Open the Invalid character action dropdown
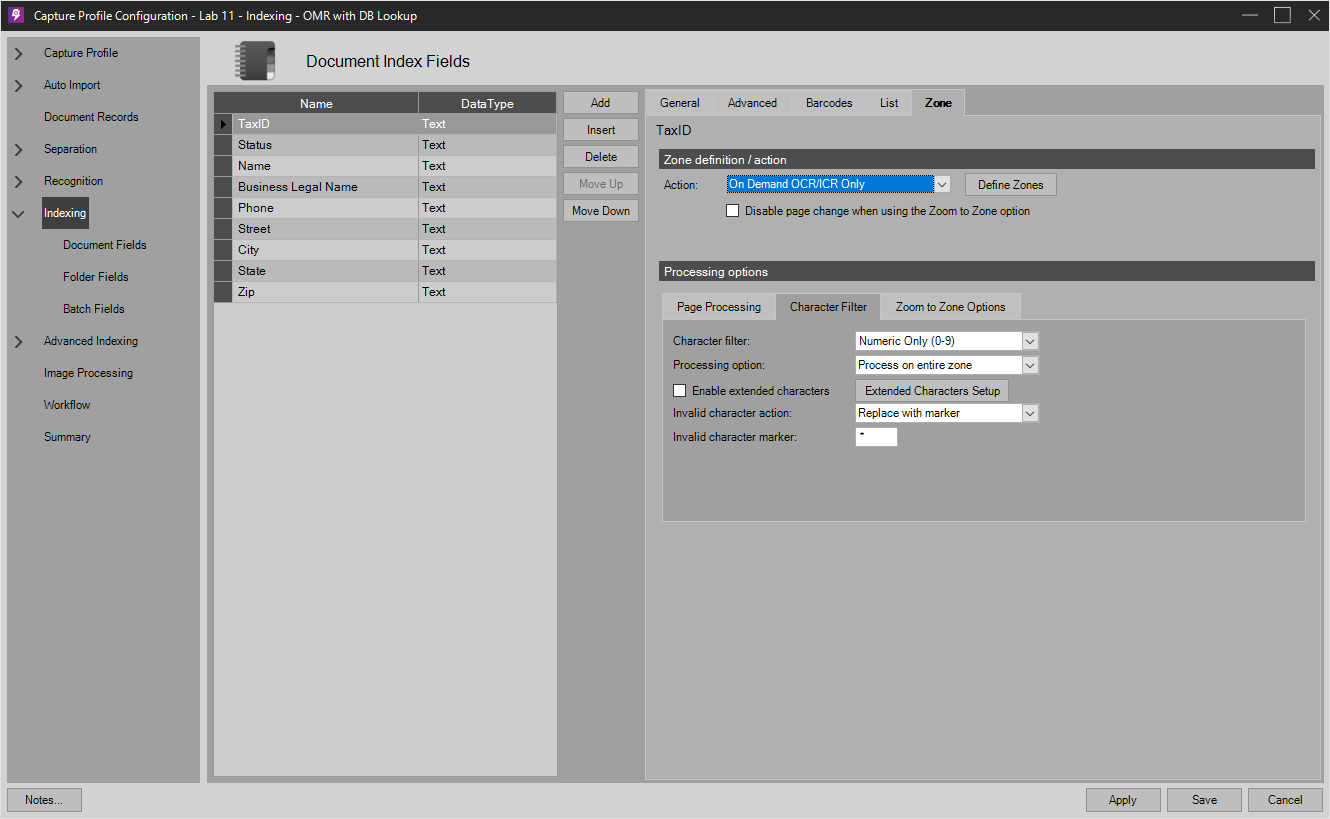The image size is (1330, 819). point(1029,412)
